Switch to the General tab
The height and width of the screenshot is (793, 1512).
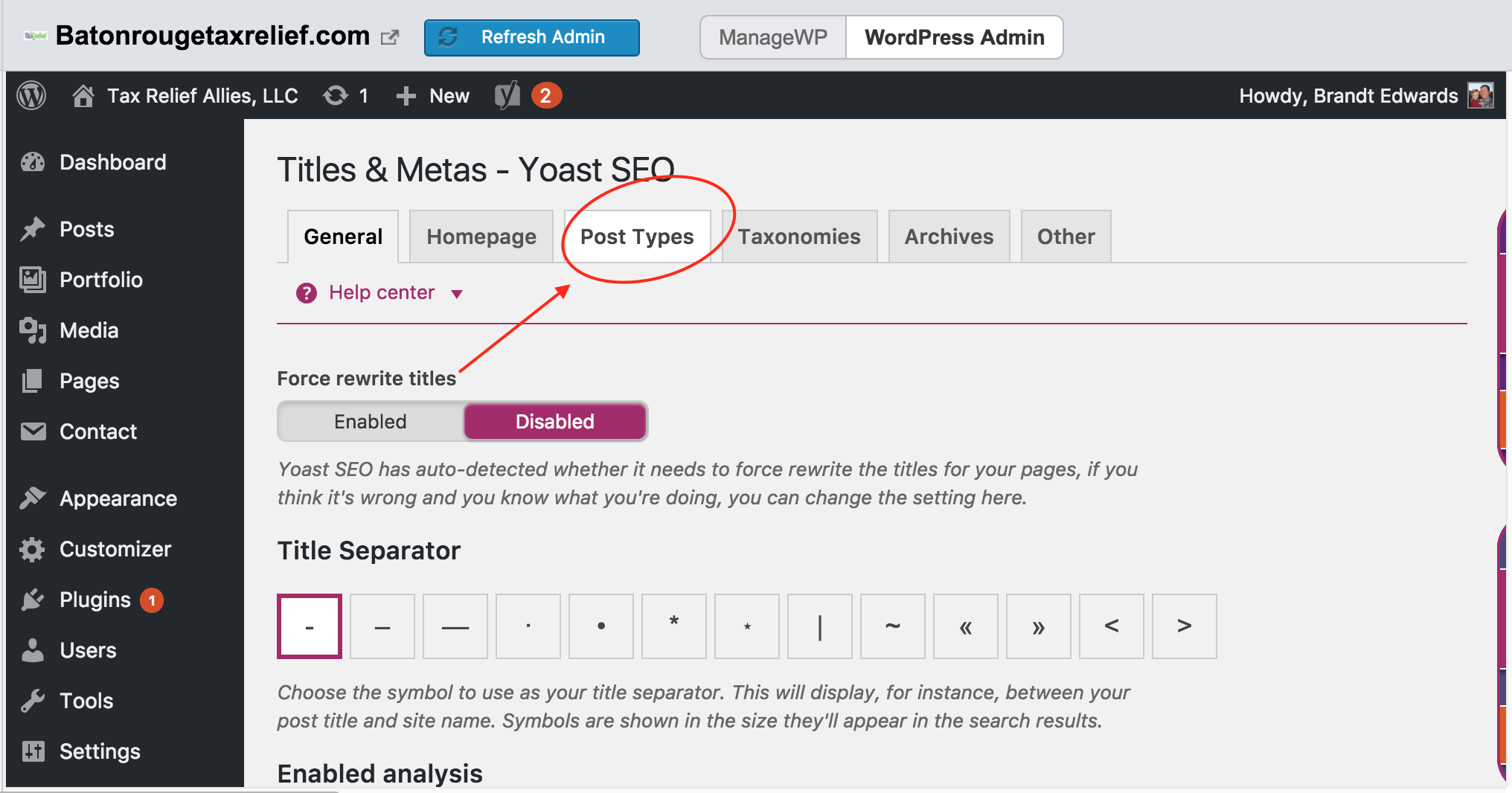(343, 237)
